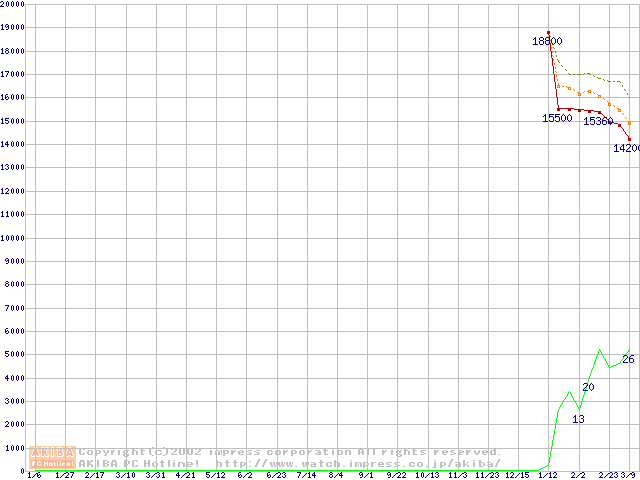This screenshot has width=640, height=480.
Task: Click the 1/12 date on x-axis
Action: [548, 475]
